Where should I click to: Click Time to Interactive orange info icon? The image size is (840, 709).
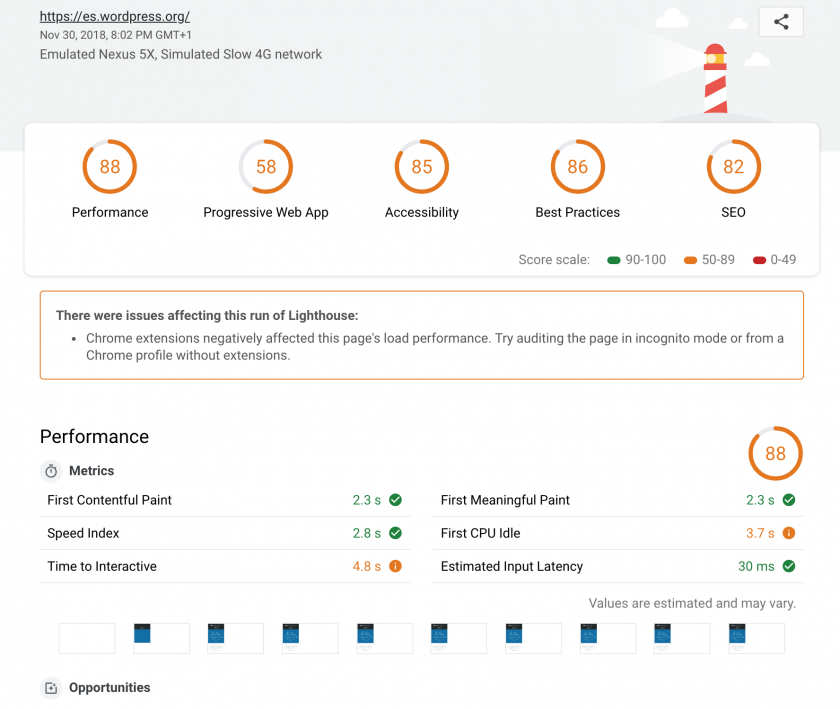pyautogui.click(x=395, y=567)
